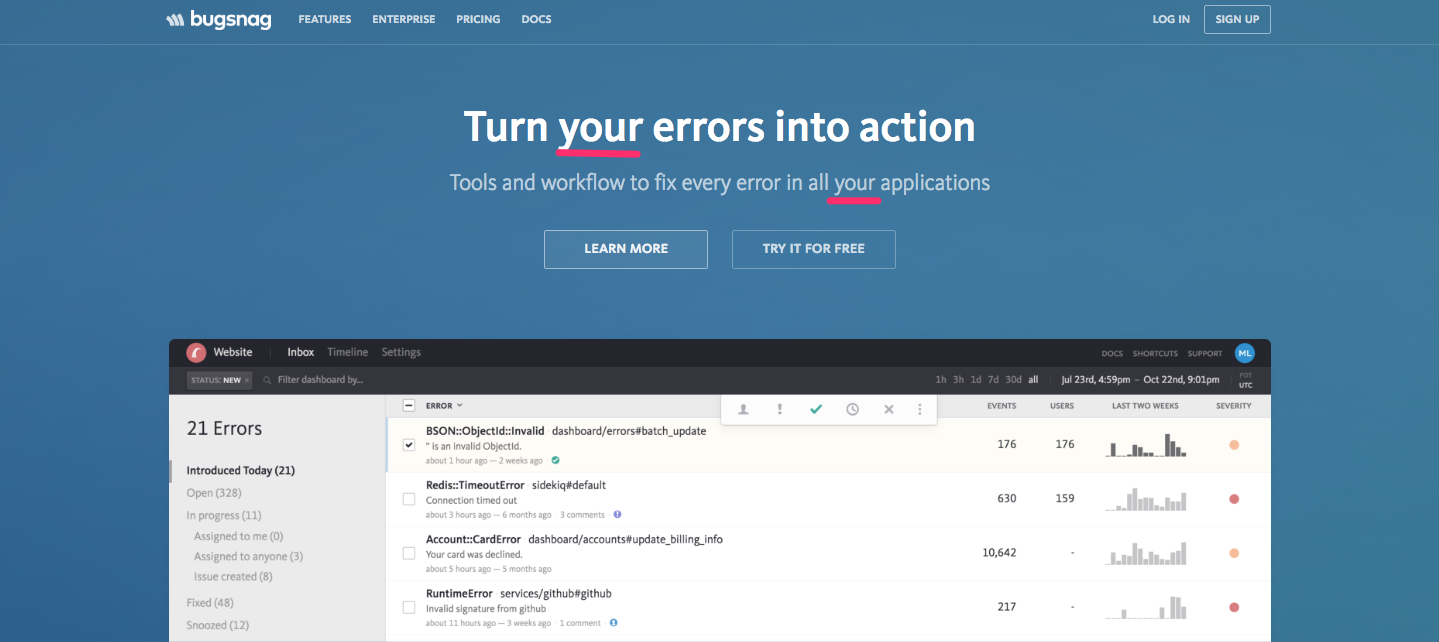The width and height of the screenshot is (1439, 642).
Task: Switch to the dashboard Settings tab
Action: click(x=401, y=352)
